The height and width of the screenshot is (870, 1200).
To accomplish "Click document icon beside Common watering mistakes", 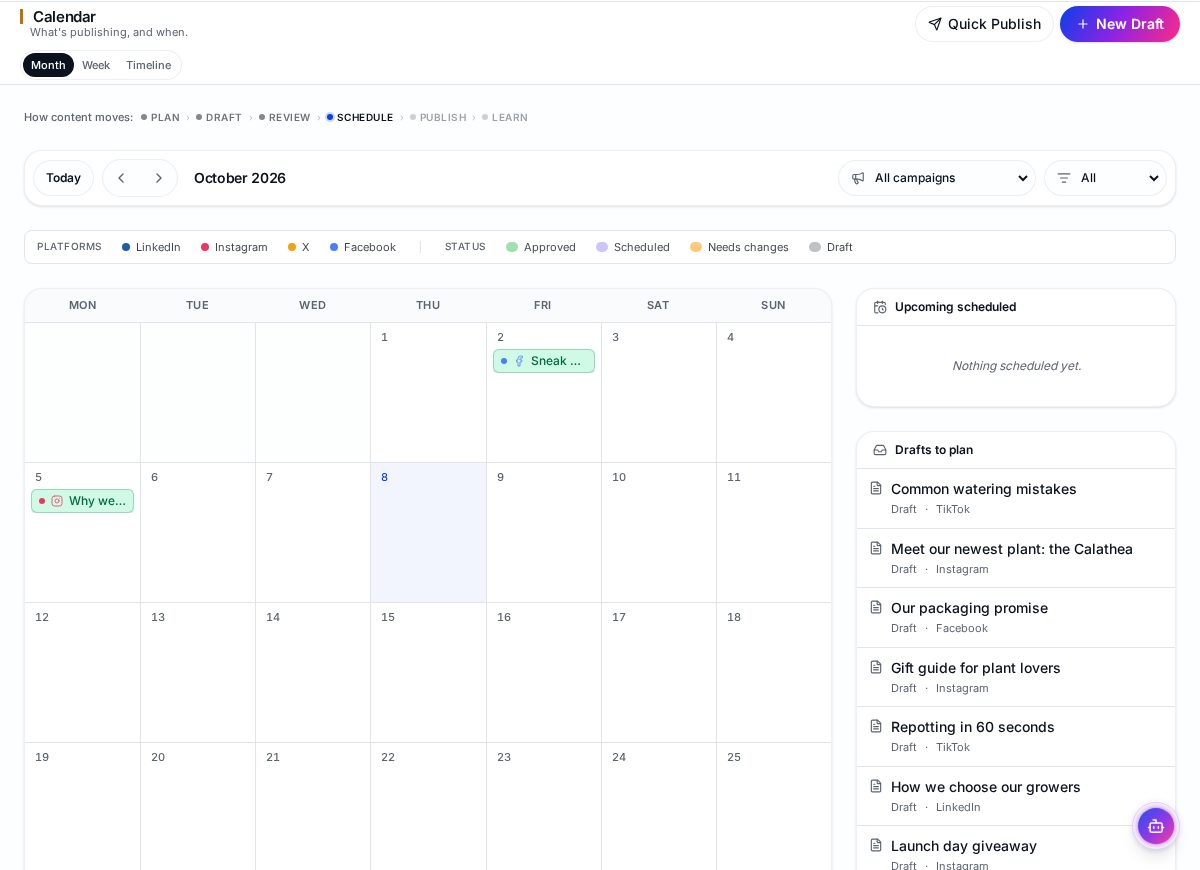I will coord(876,488).
